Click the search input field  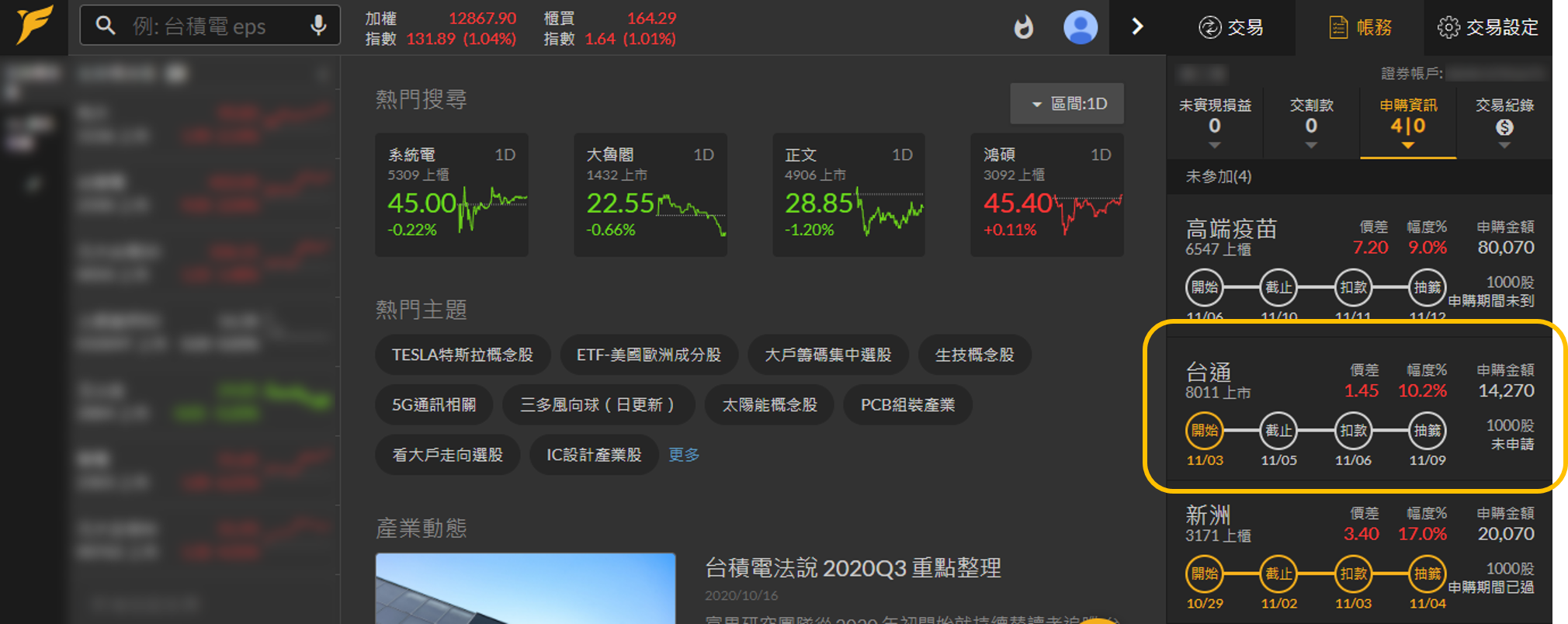tap(210, 26)
